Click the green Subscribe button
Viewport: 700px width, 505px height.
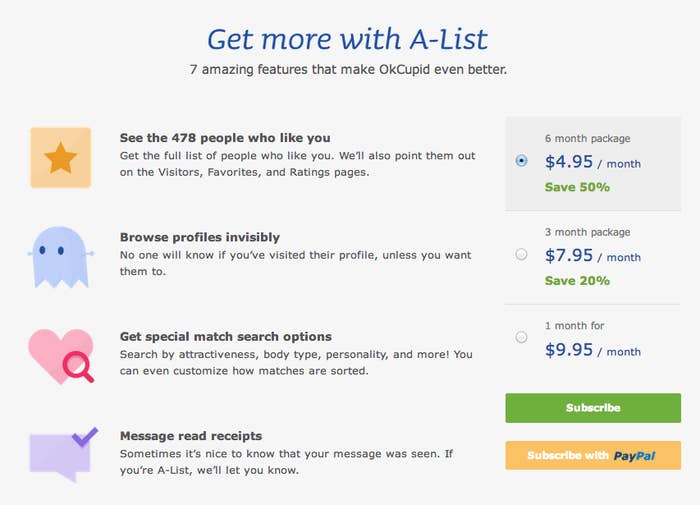593,408
